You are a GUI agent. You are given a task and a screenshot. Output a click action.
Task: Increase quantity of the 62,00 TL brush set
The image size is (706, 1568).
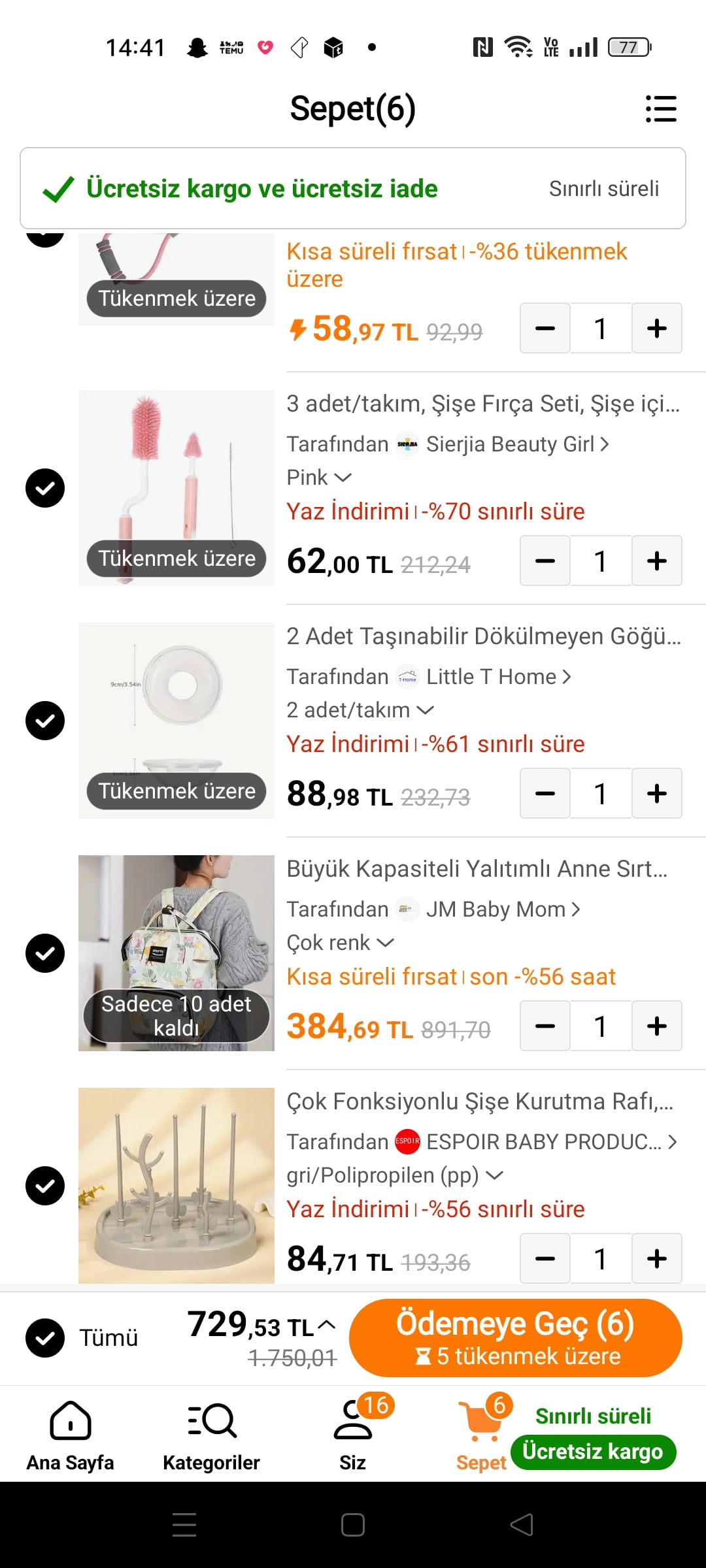pos(656,561)
